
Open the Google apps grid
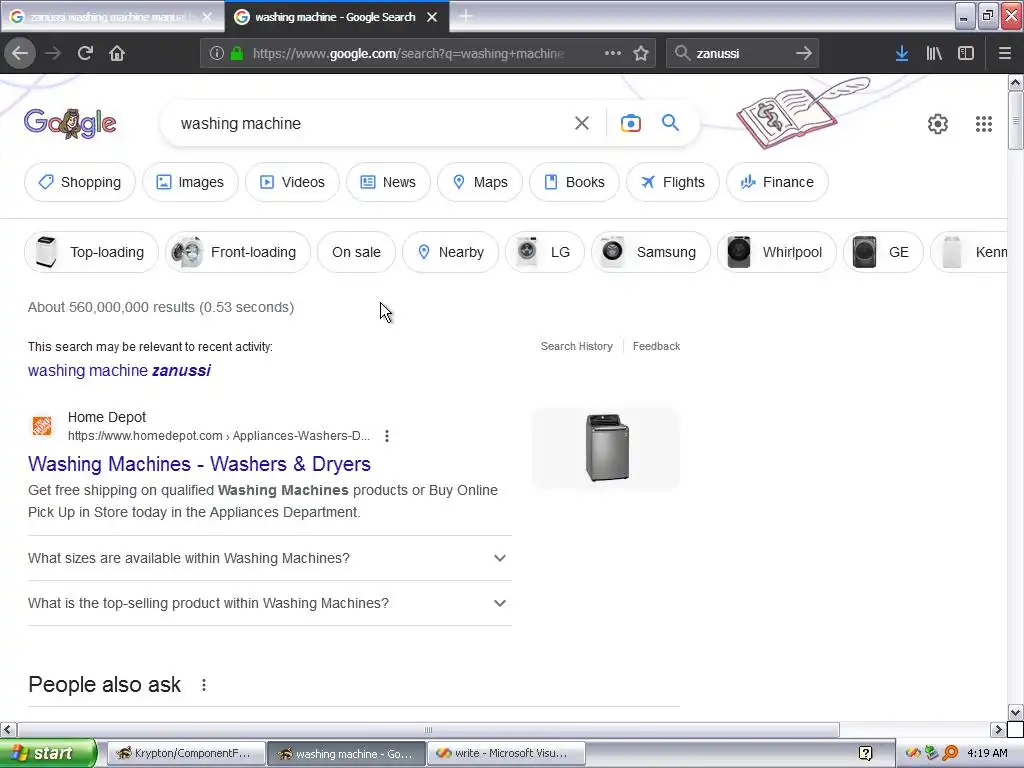tap(984, 123)
